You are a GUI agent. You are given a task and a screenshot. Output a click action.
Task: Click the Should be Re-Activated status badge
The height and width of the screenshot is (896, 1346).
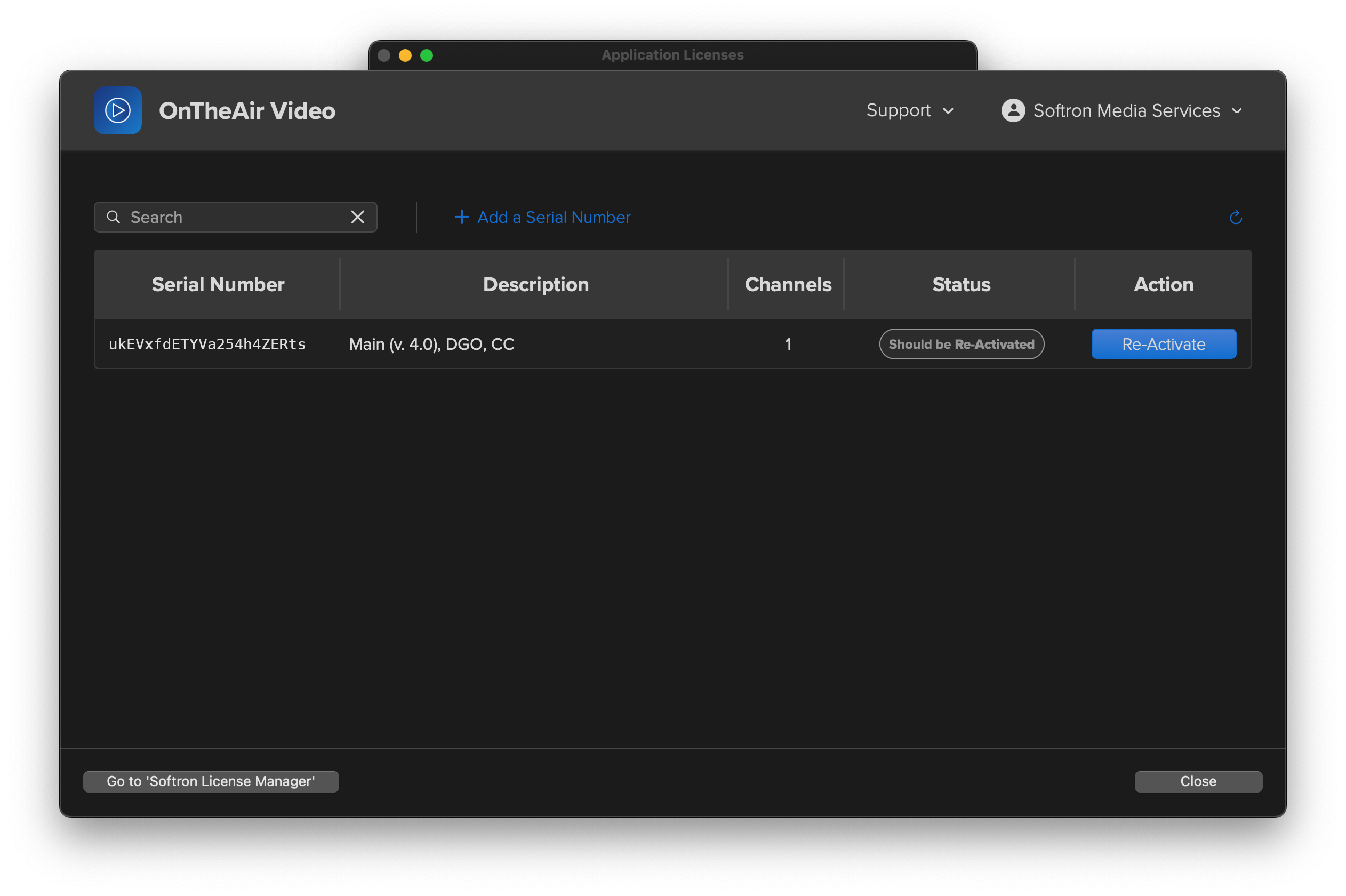pos(961,344)
